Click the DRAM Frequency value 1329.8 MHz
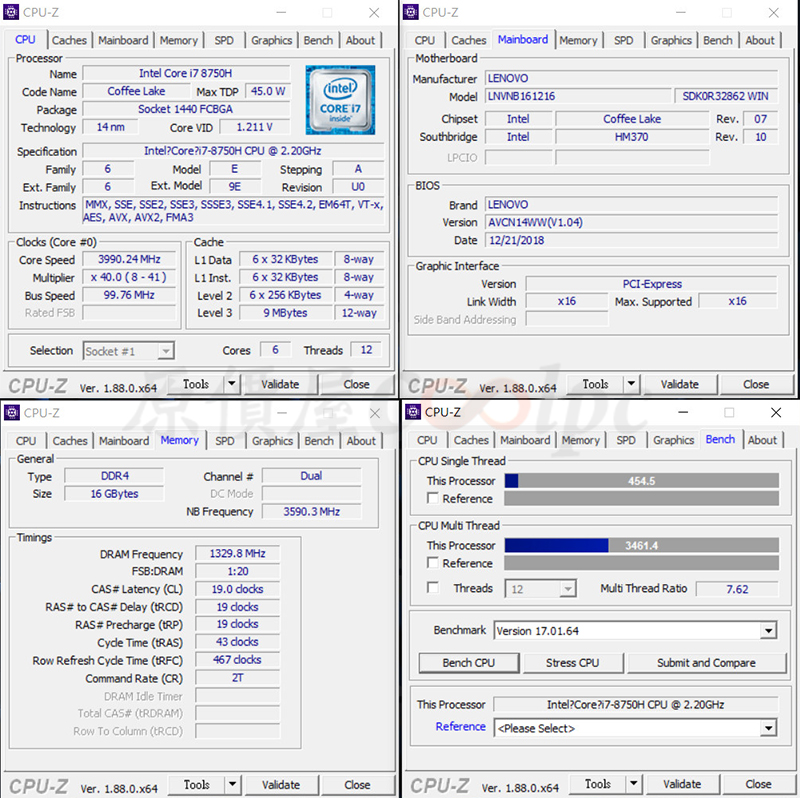 click(x=237, y=554)
